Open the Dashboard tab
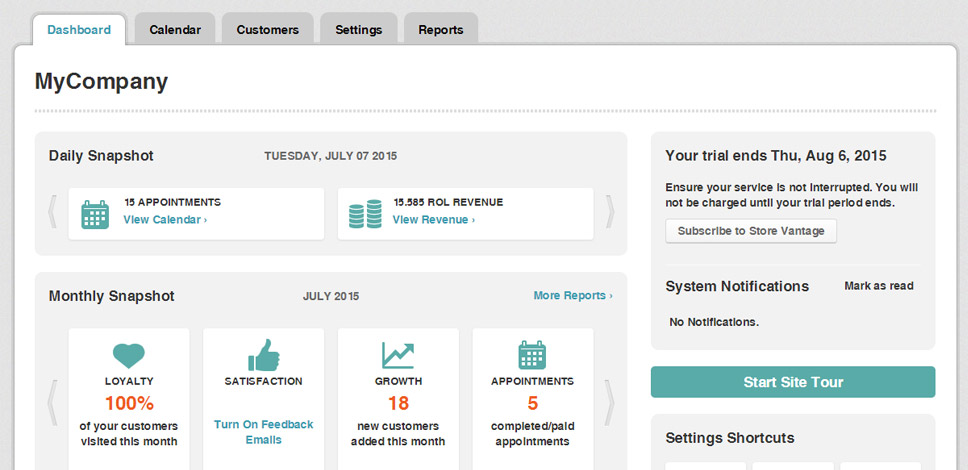The width and height of the screenshot is (968, 470). [79, 30]
